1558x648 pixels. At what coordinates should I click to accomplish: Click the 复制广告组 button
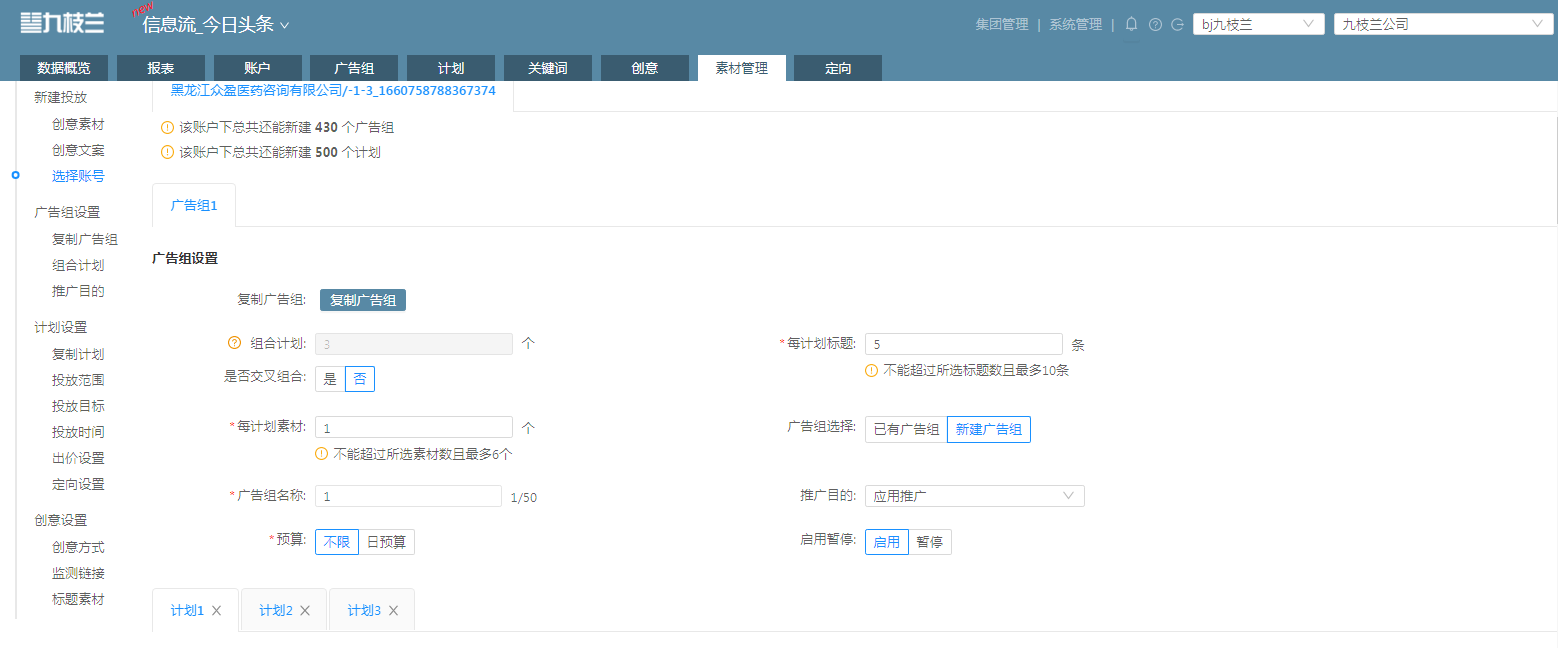pos(363,300)
